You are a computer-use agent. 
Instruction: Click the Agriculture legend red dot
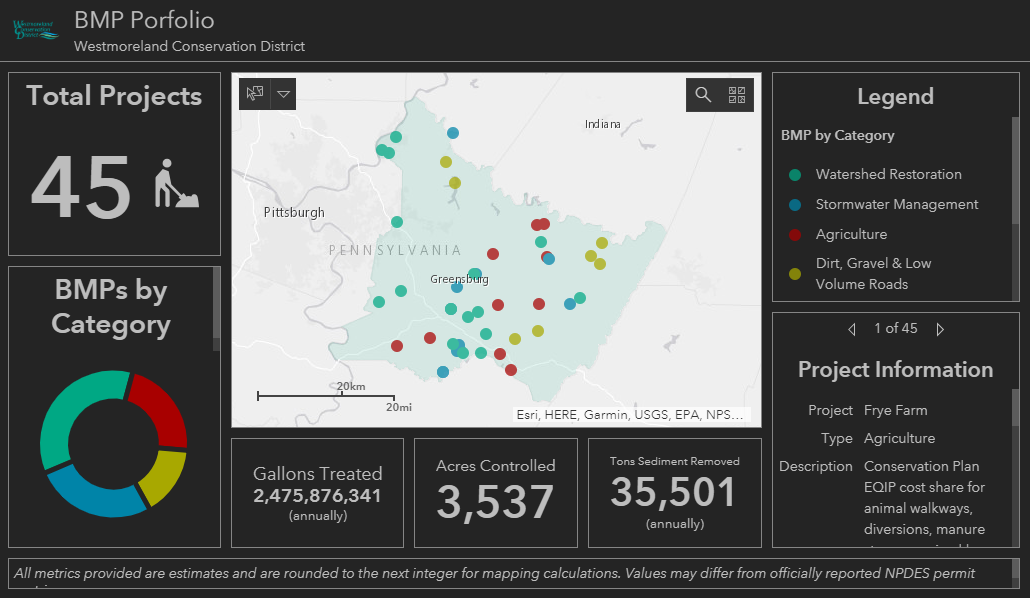[795, 234]
